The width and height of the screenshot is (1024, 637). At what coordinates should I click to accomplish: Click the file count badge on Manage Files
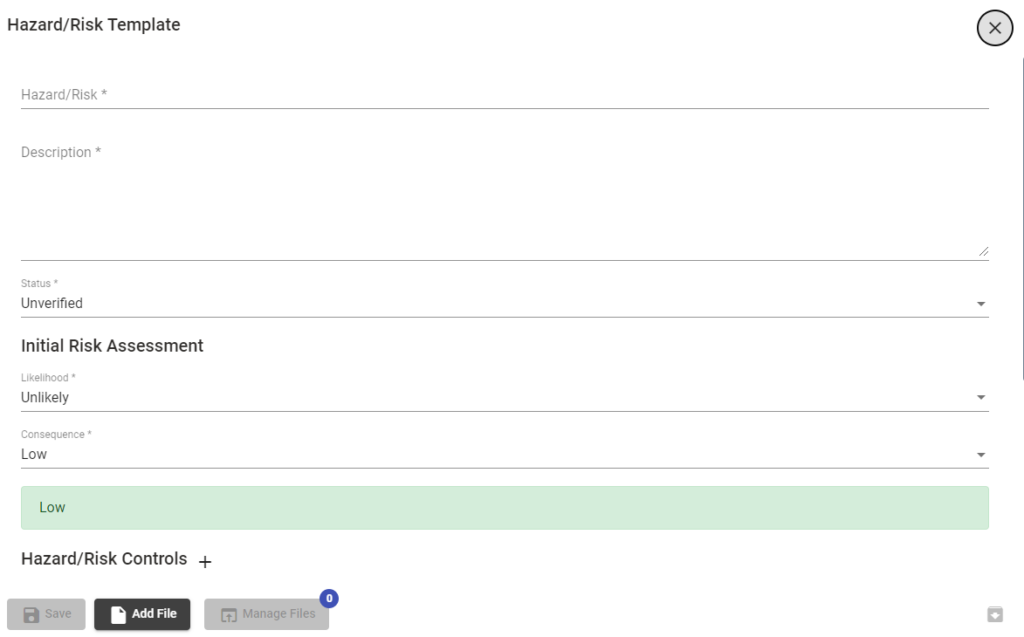(329, 598)
